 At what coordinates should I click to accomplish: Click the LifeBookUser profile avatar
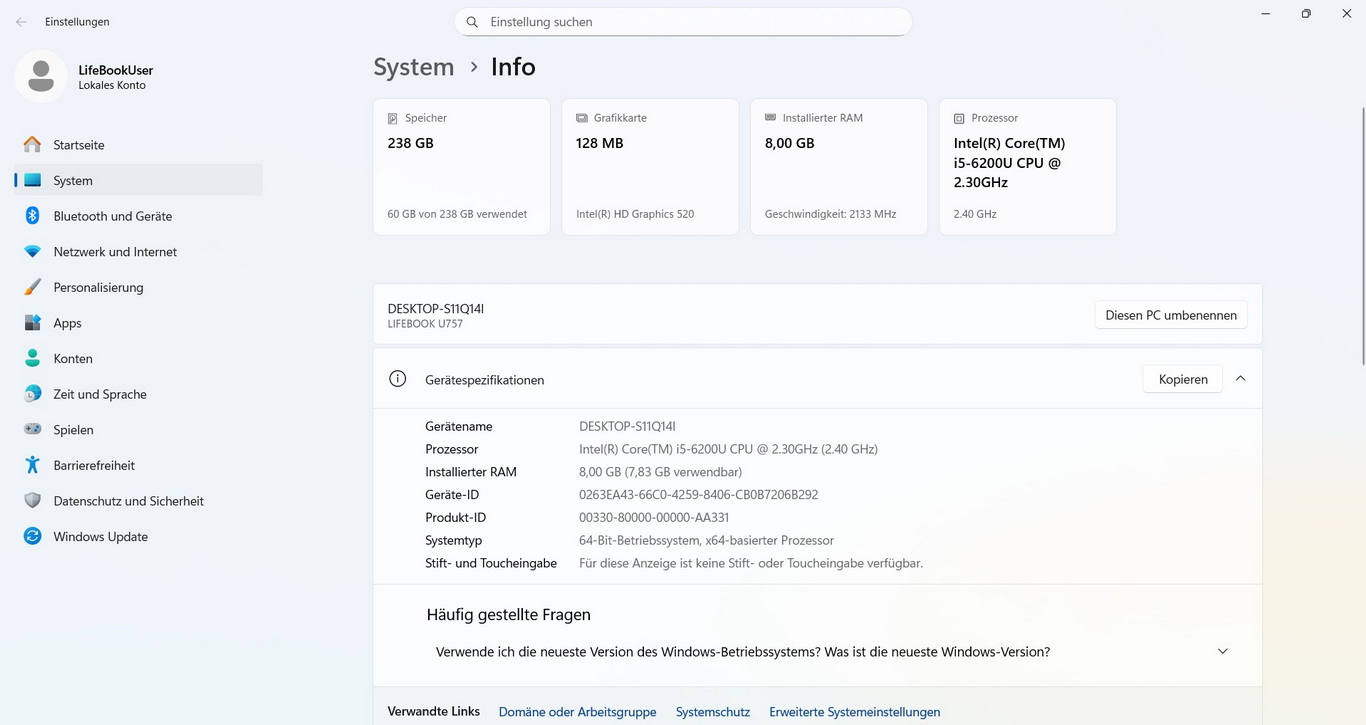tap(41, 76)
